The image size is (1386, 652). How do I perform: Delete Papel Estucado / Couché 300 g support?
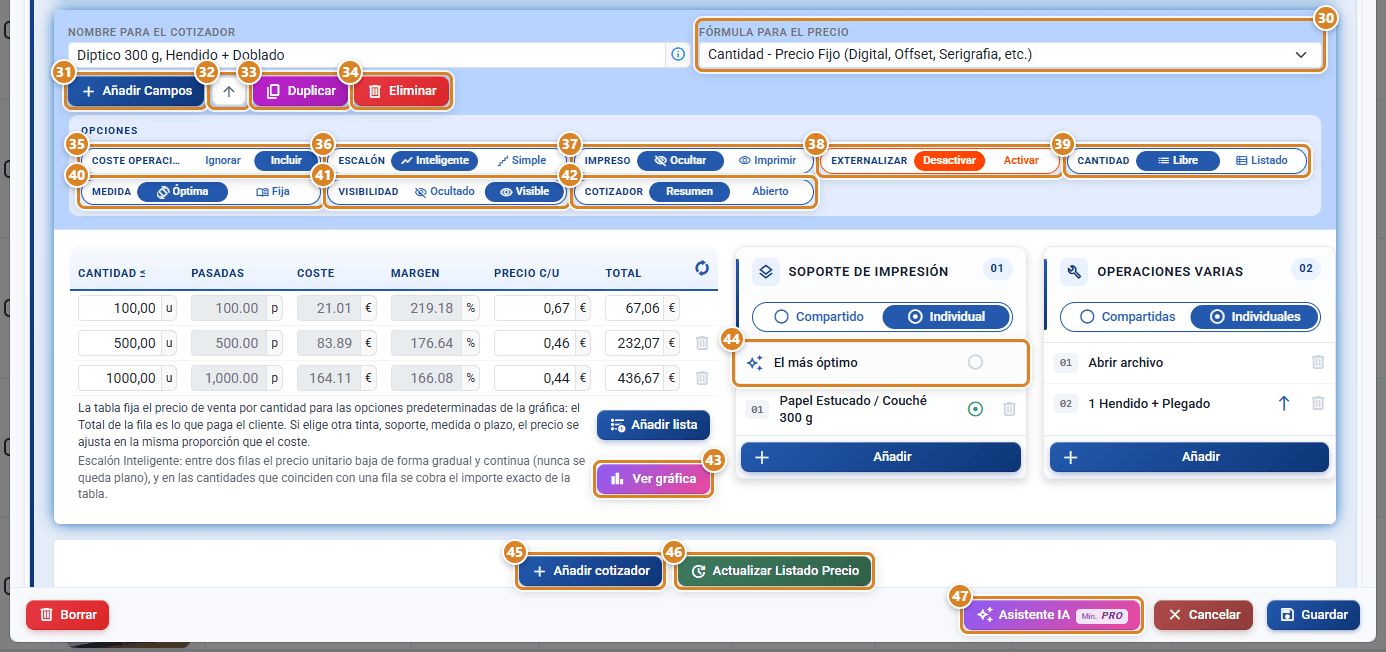[x=1010, y=409]
